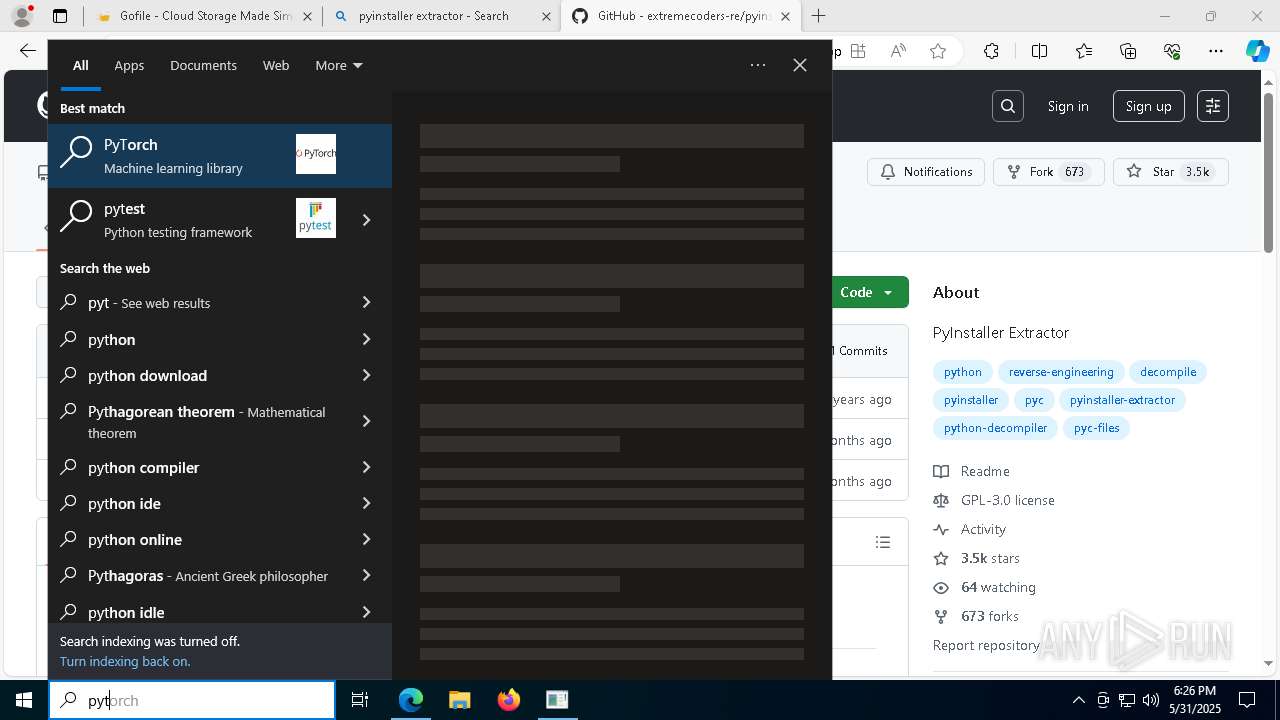The width and height of the screenshot is (1280, 720).
Task: Add this page to favorites star
Action: coord(938,51)
